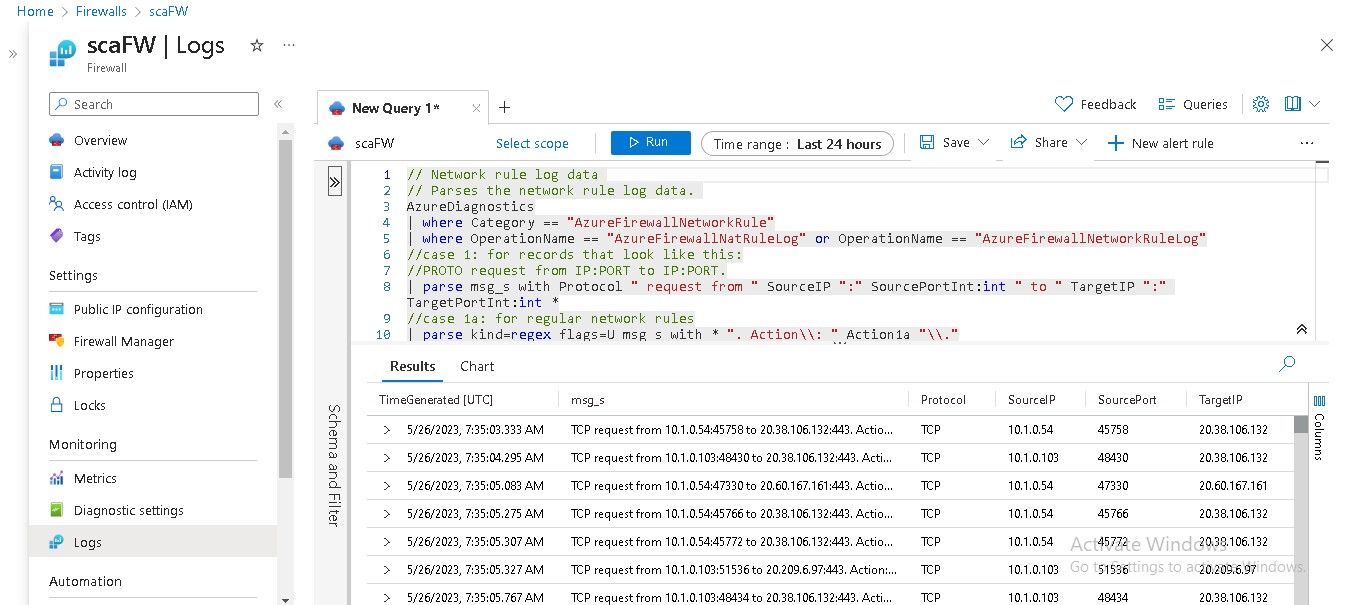Run the query
Viewport: 1348px width, 605px height.
pyautogui.click(x=650, y=143)
